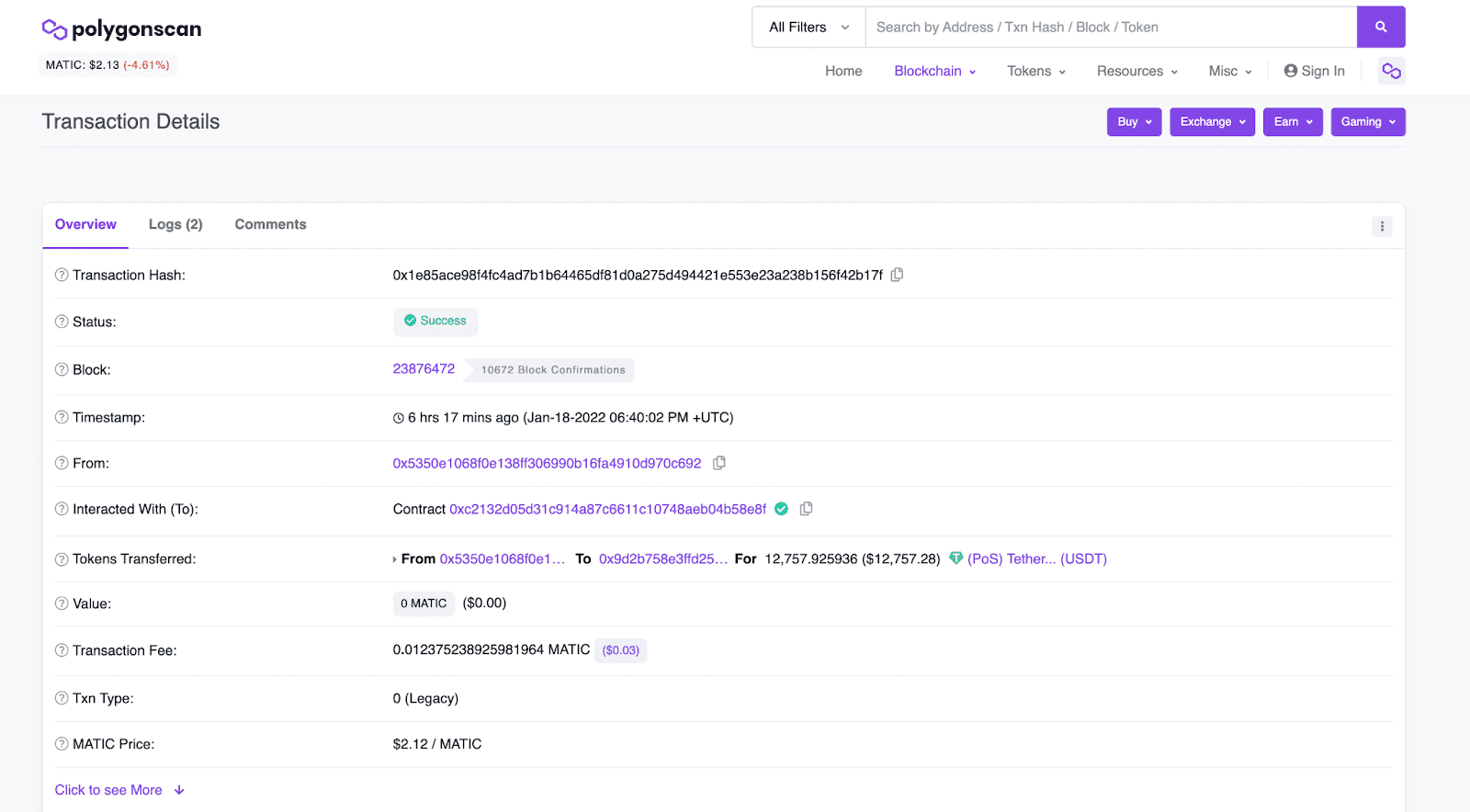
Task: Switch to the Logs (2) tab
Action: 175,224
